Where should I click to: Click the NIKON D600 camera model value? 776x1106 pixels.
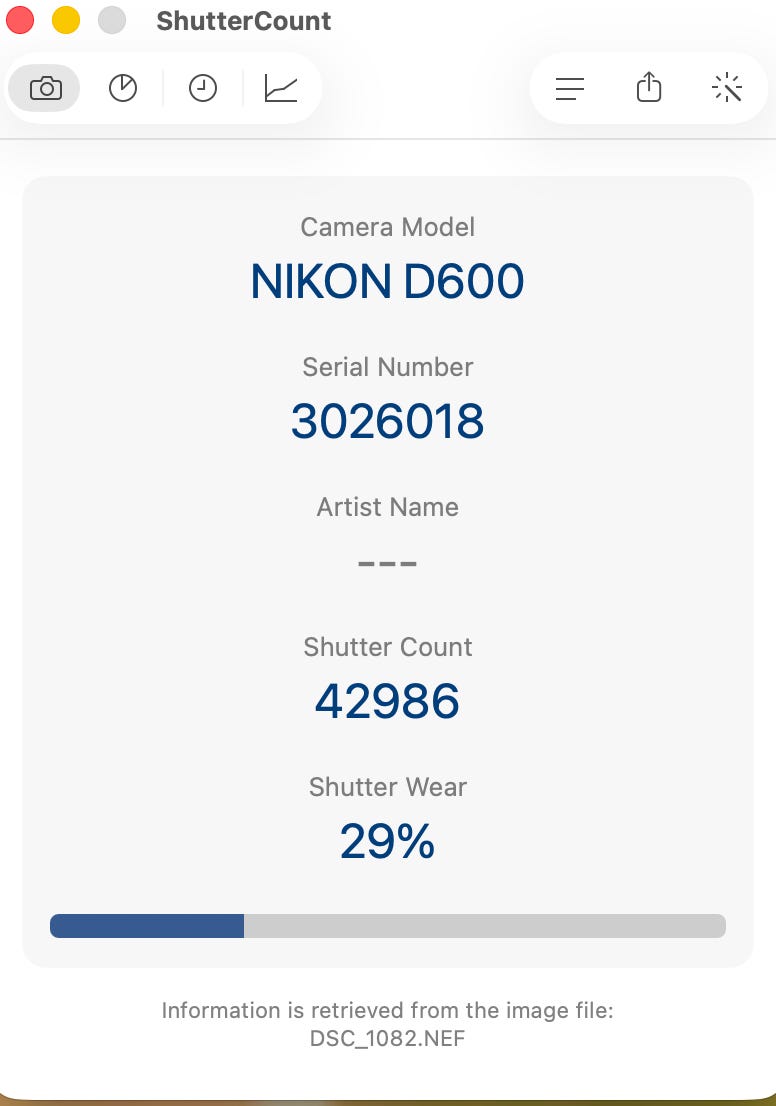click(x=387, y=281)
